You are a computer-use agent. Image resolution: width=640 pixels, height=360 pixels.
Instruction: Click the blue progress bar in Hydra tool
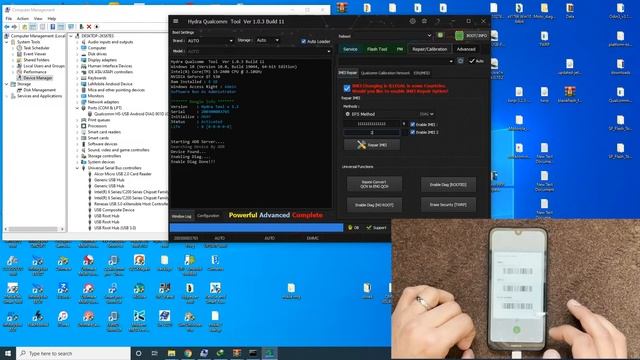256,228
